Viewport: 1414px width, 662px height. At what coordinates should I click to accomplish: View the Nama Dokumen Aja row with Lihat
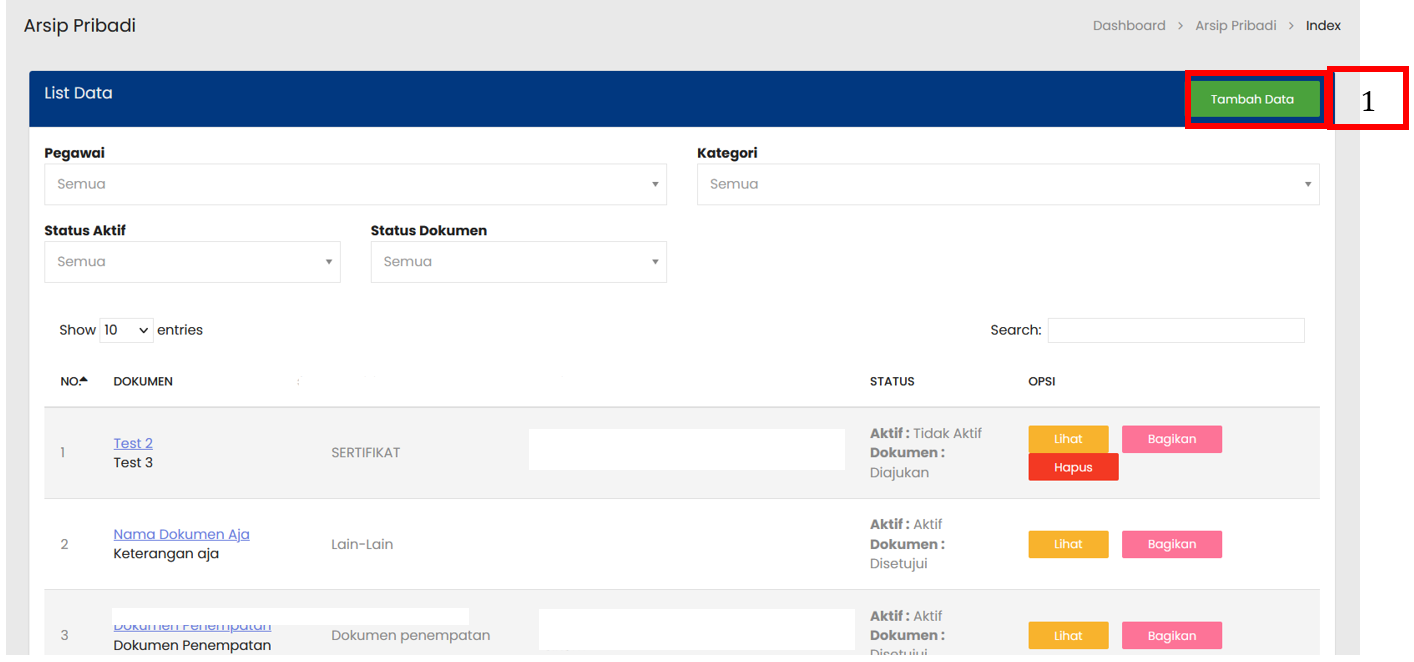click(1068, 544)
